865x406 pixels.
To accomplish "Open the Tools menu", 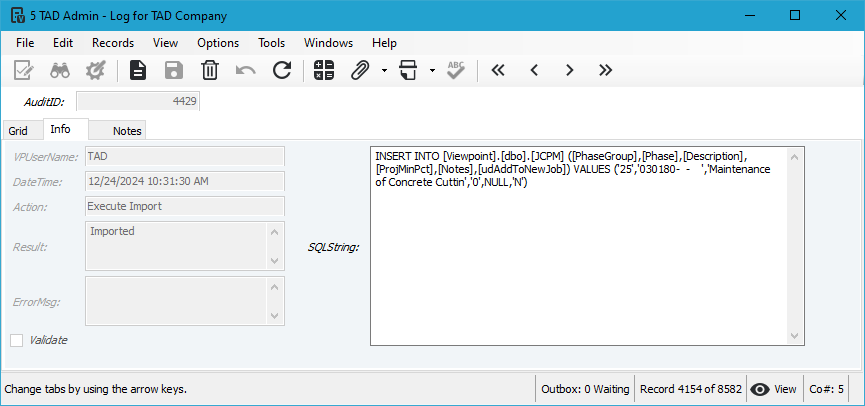I will (271, 43).
